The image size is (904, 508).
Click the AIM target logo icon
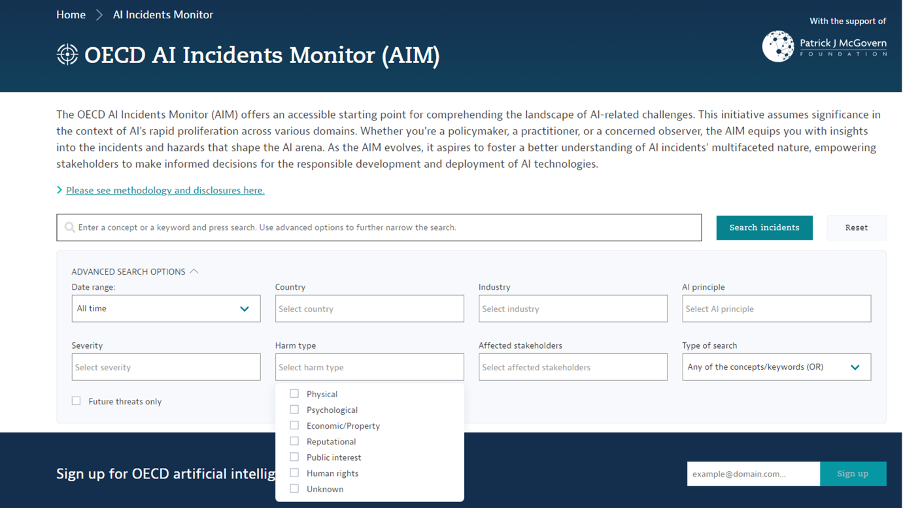pyautogui.click(x=67, y=54)
